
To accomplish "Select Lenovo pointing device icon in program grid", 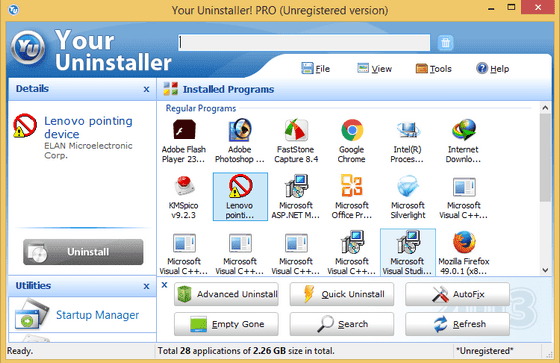I will 240,186.
